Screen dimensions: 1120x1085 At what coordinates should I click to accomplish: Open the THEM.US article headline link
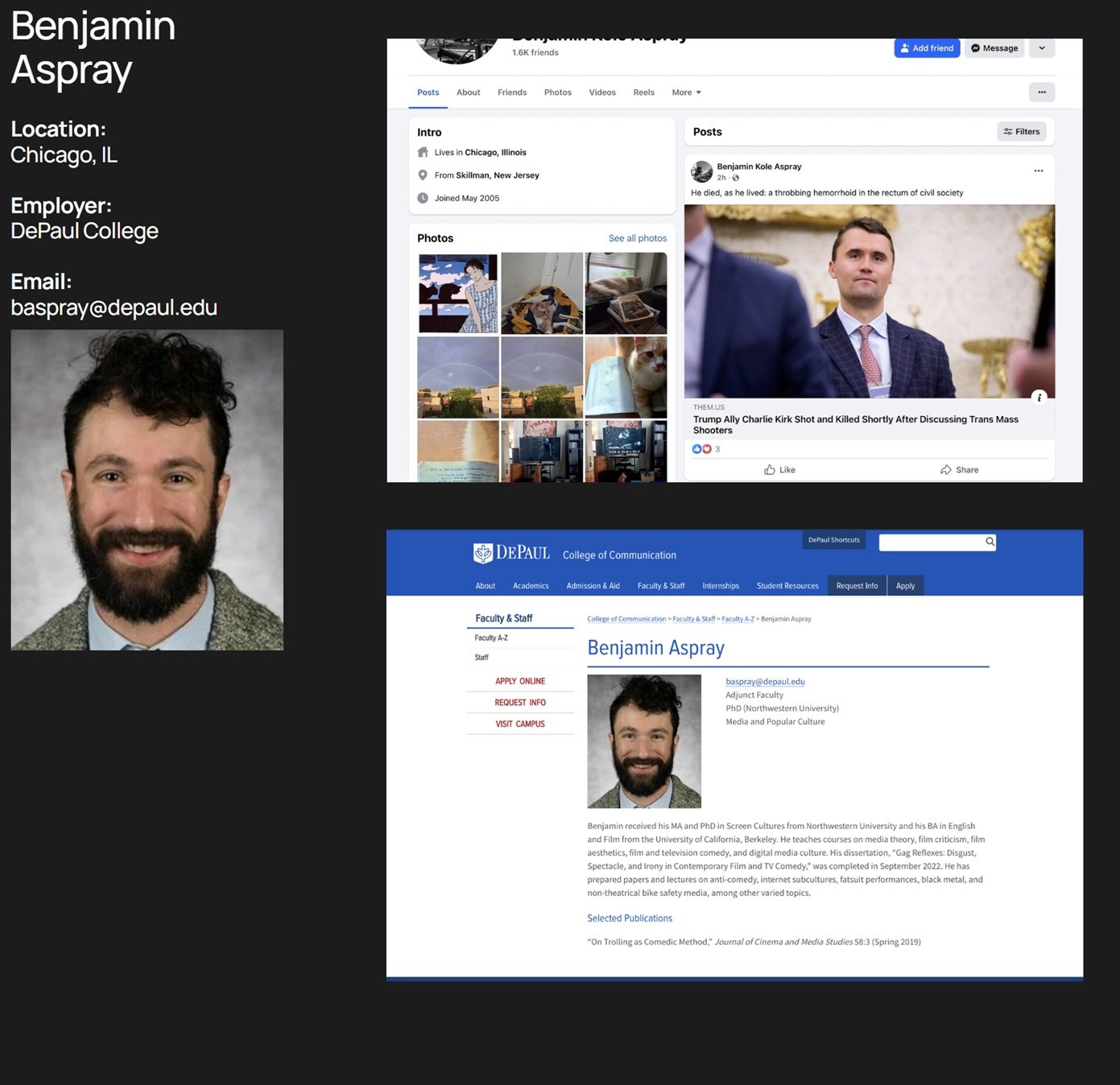(x=856, y=425)
